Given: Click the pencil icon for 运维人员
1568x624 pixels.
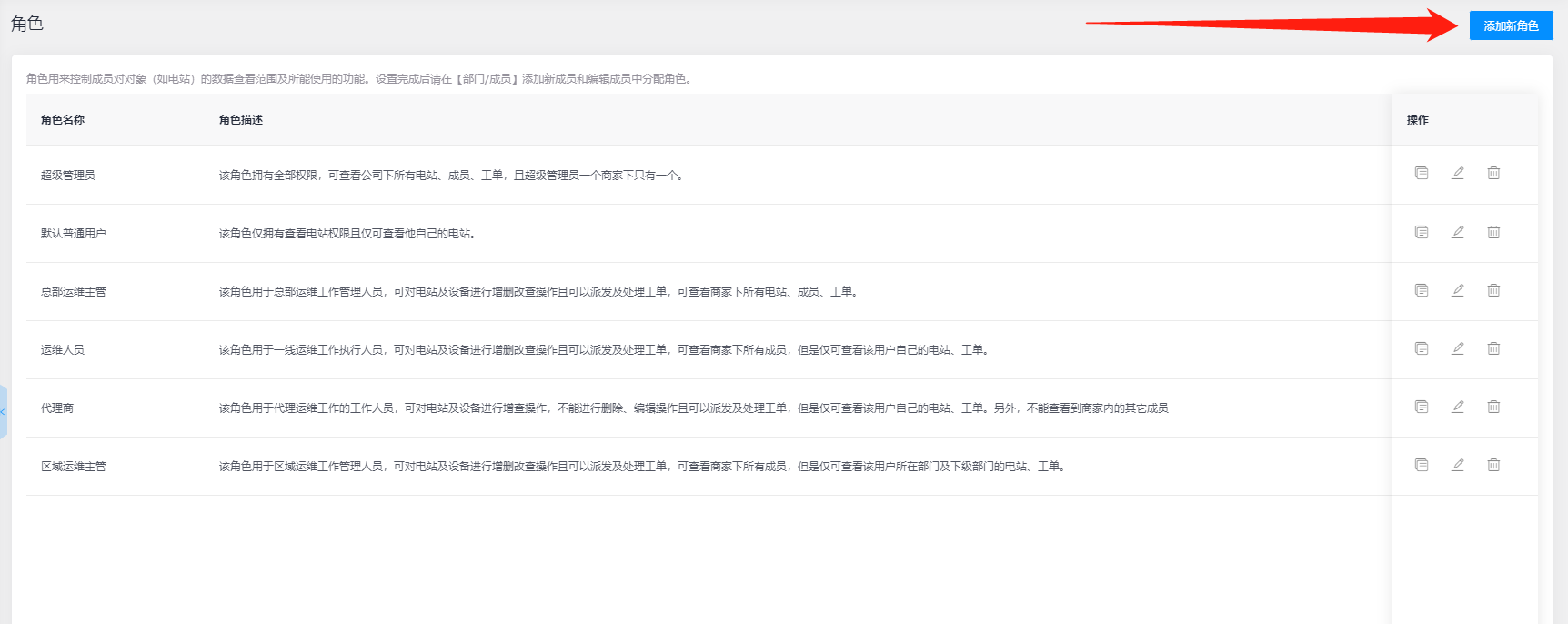Looking at the screenshot, I should pos(1458,348).
